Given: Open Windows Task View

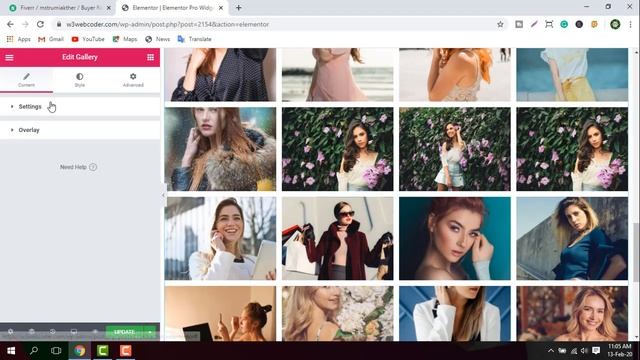Looking at the screenshot, I should click(56, 351).
